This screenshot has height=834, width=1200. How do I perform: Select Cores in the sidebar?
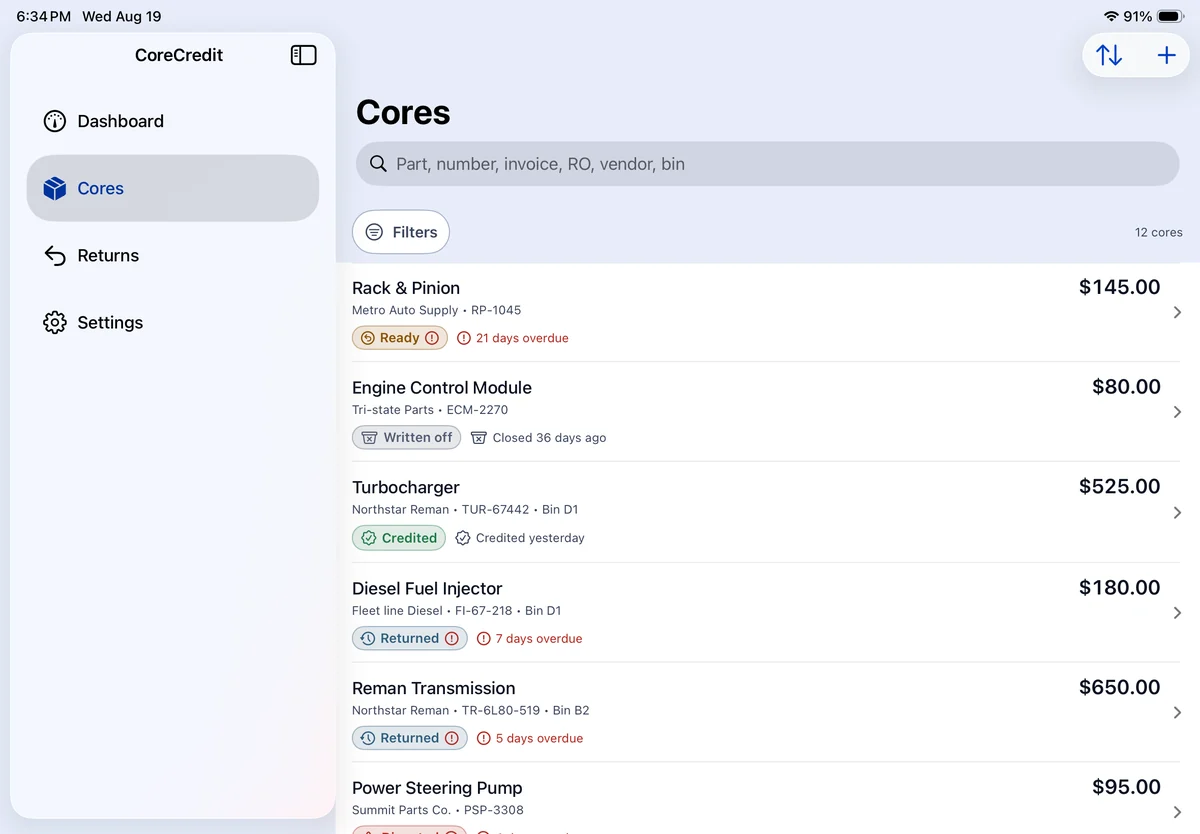tap(173, 188)
